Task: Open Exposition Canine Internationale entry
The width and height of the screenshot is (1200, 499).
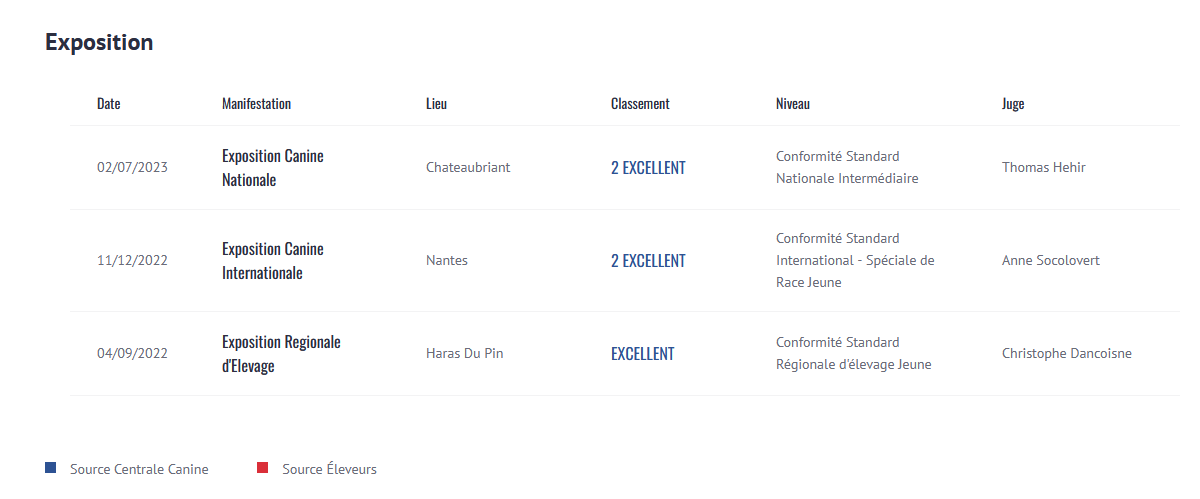Action: pyautogui.click(x=273, y=261)
